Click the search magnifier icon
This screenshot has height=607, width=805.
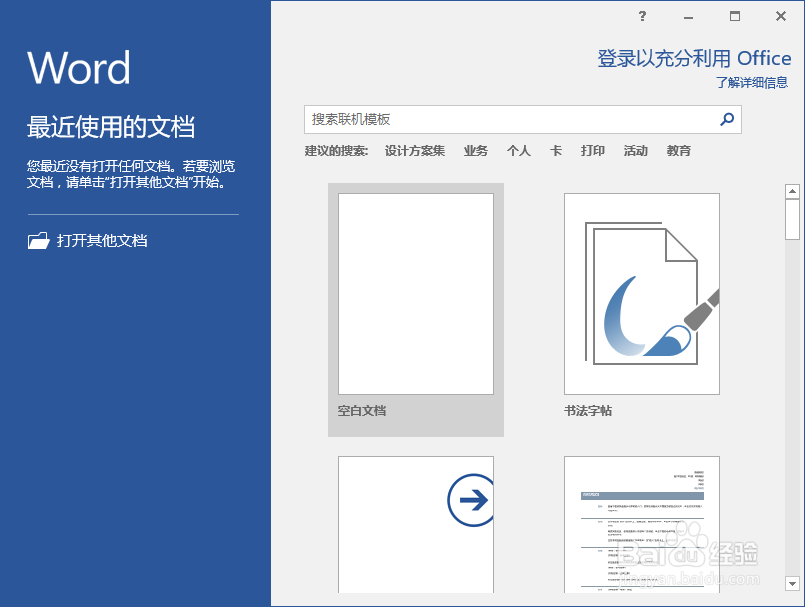tap(727, 120)
